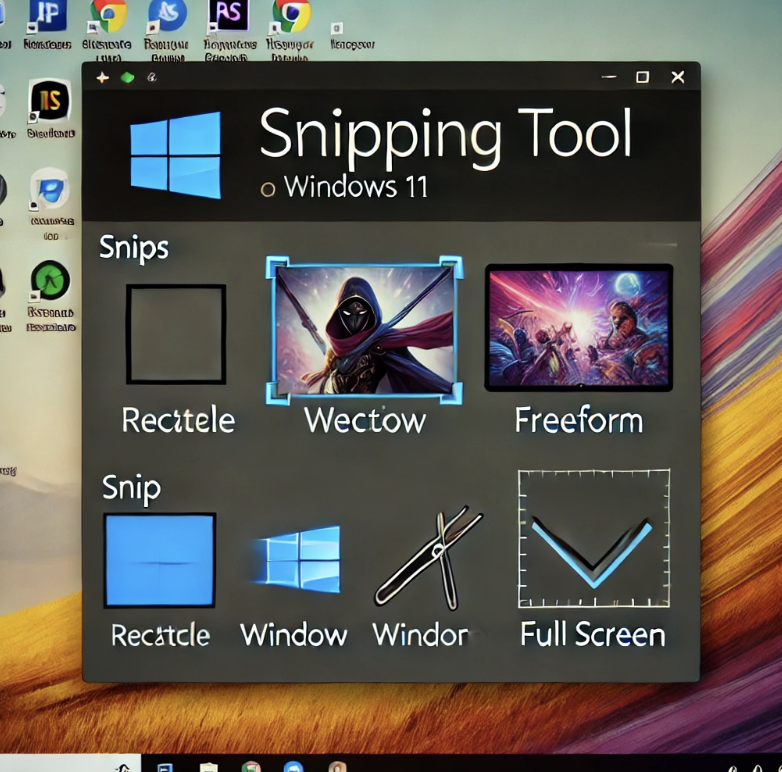Click the "Windows 11" subtitle text
Image resolution: width=782 pixels, height=772 pixels.
[356, 187]
